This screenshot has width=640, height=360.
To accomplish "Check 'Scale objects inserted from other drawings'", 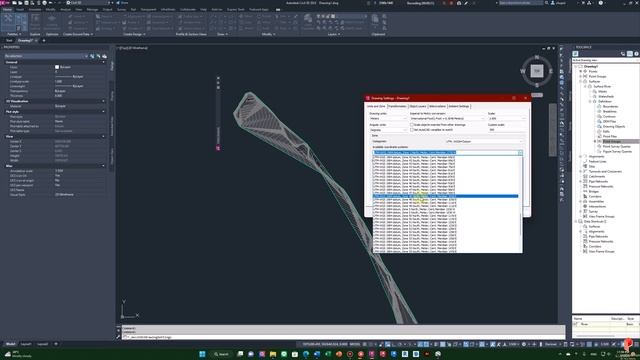I will click(x=412, y=124).
